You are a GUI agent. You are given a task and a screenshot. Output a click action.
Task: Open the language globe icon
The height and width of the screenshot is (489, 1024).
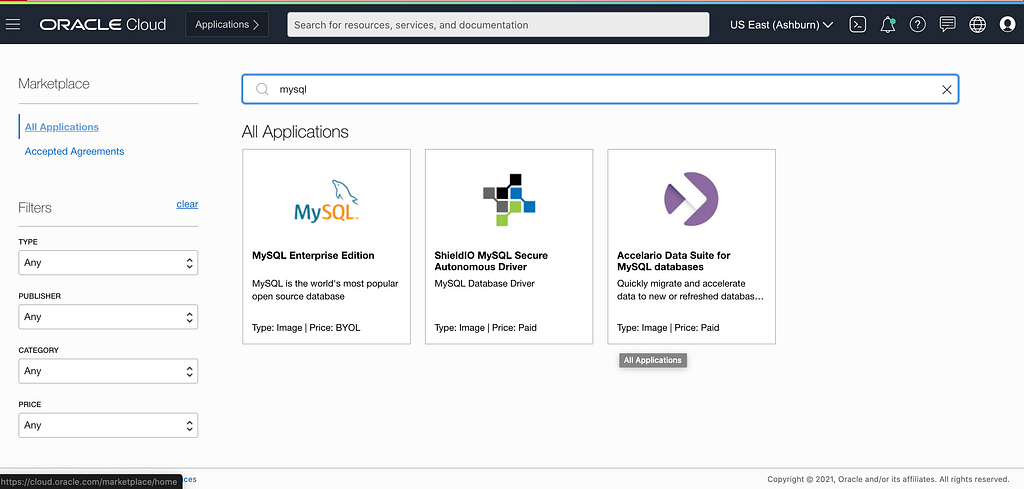[x=977, y=25]
